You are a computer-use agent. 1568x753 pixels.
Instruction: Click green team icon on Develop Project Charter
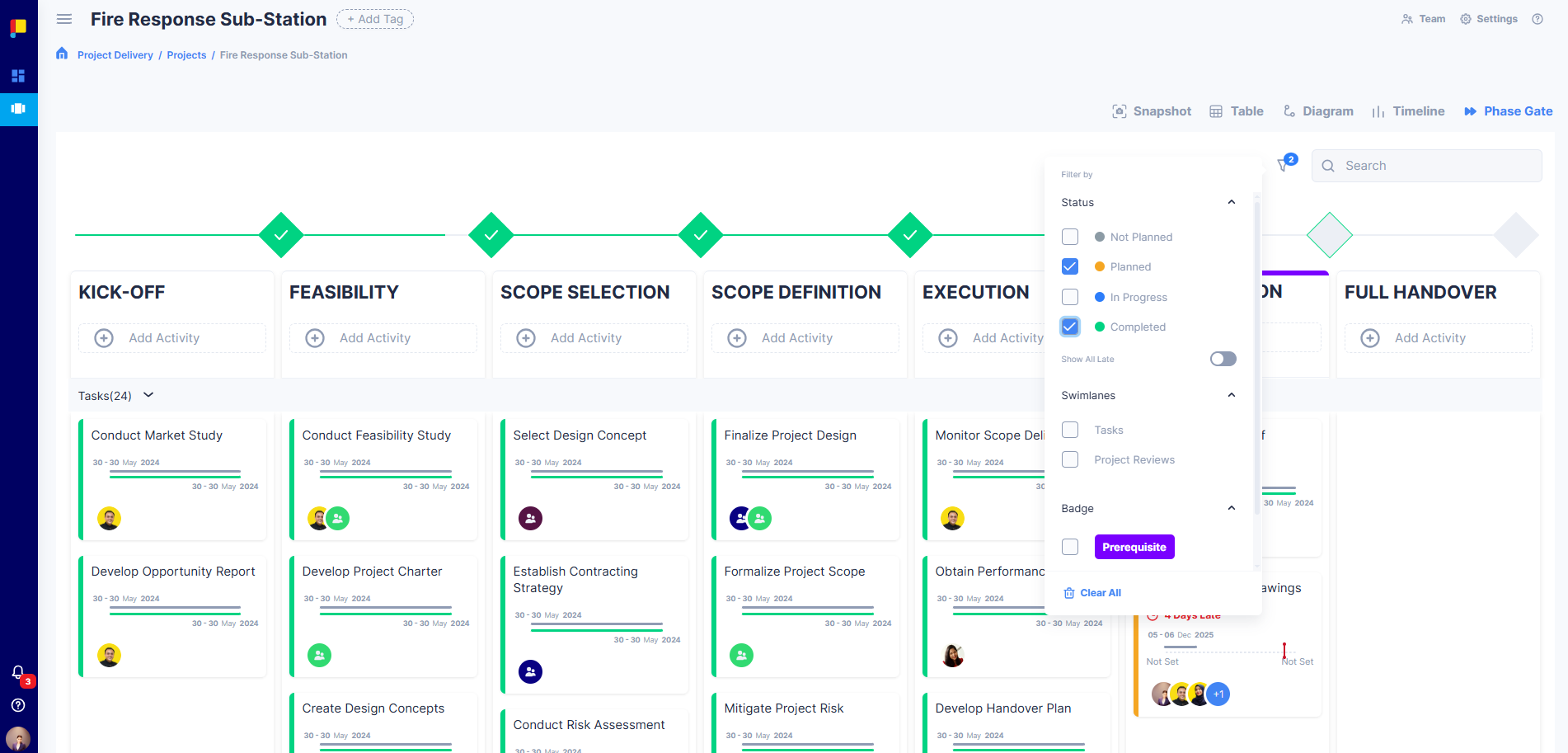pyautogui.click(x=320, y=655)
